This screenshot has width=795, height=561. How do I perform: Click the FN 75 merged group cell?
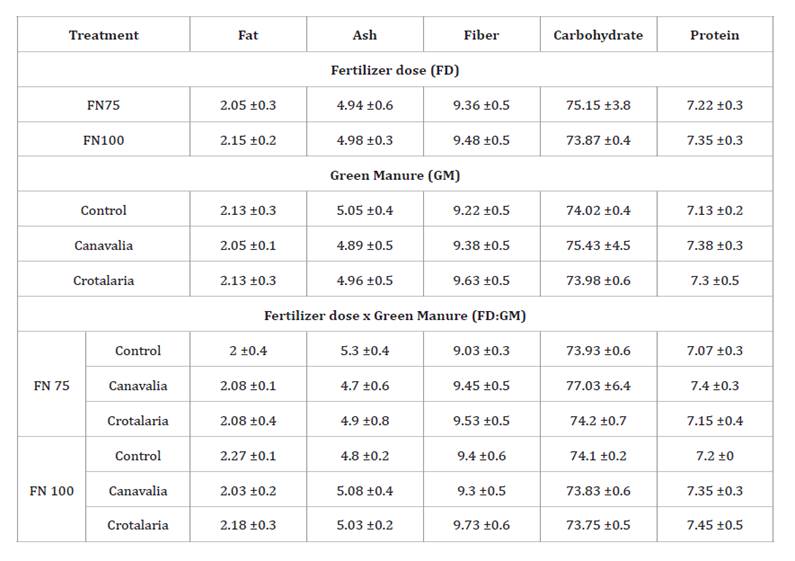tap(50, 386)
